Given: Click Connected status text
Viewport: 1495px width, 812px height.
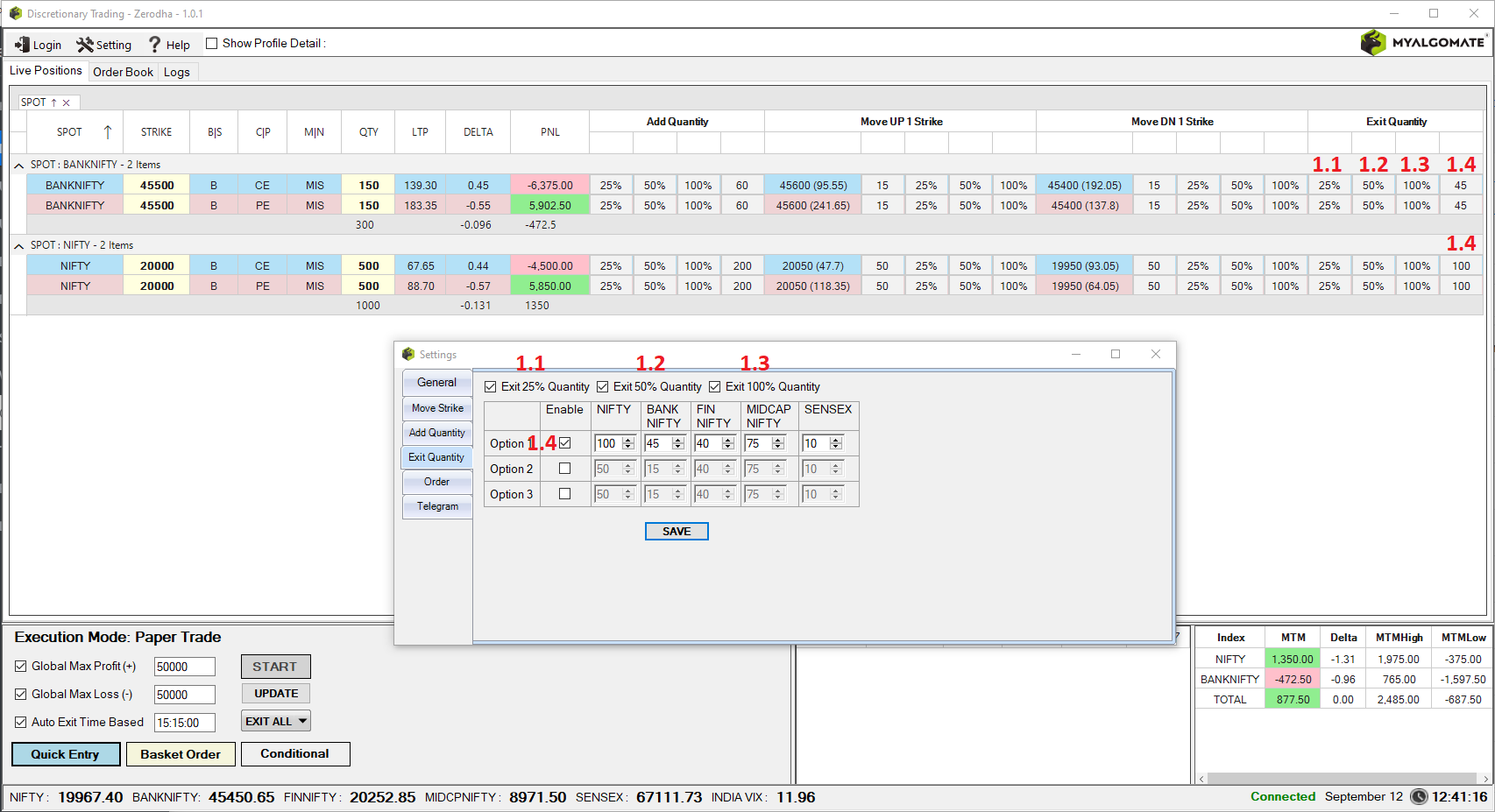Looking at the screenshot, I should click(1283, 797).
